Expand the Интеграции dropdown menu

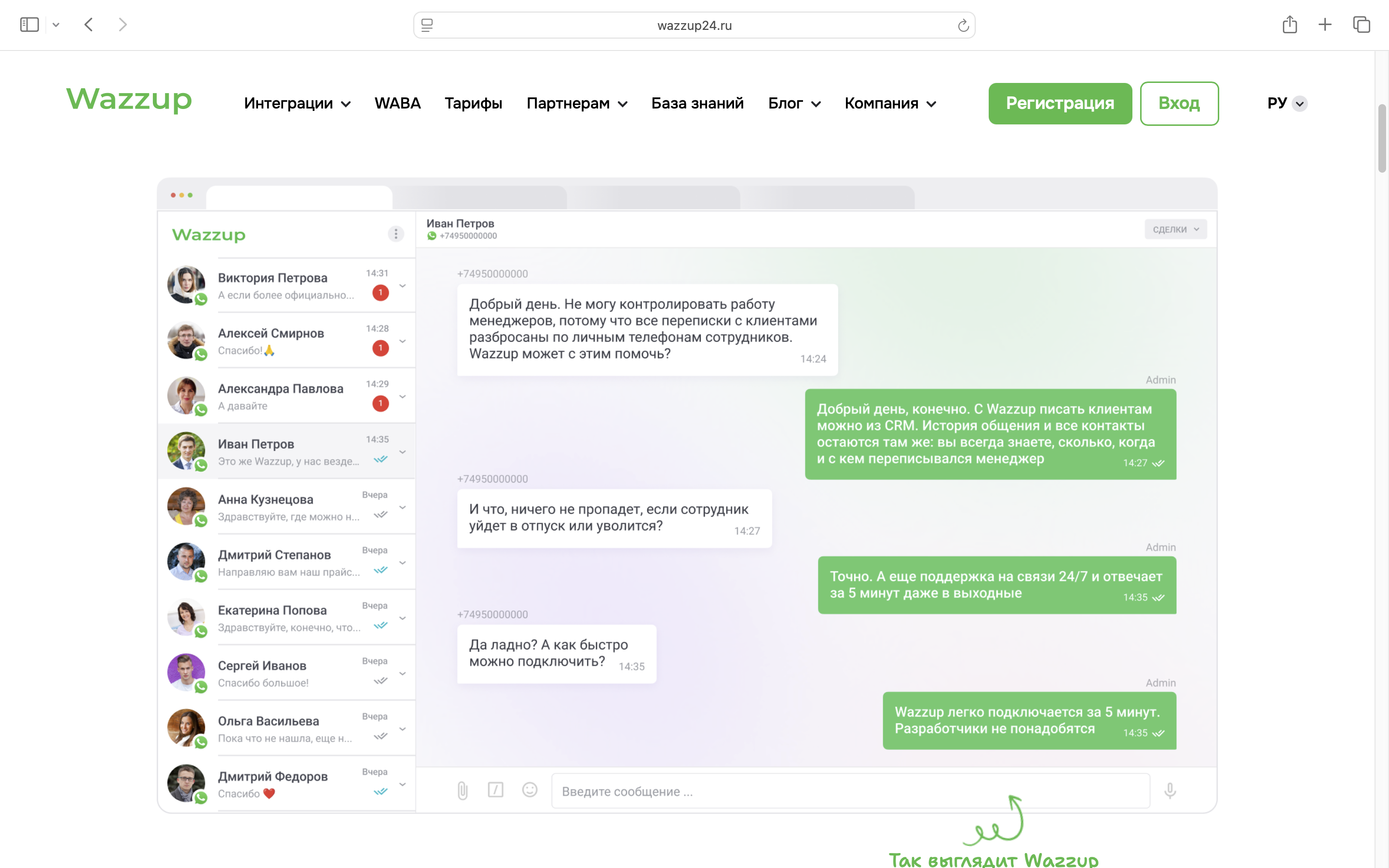click(297, 103)
